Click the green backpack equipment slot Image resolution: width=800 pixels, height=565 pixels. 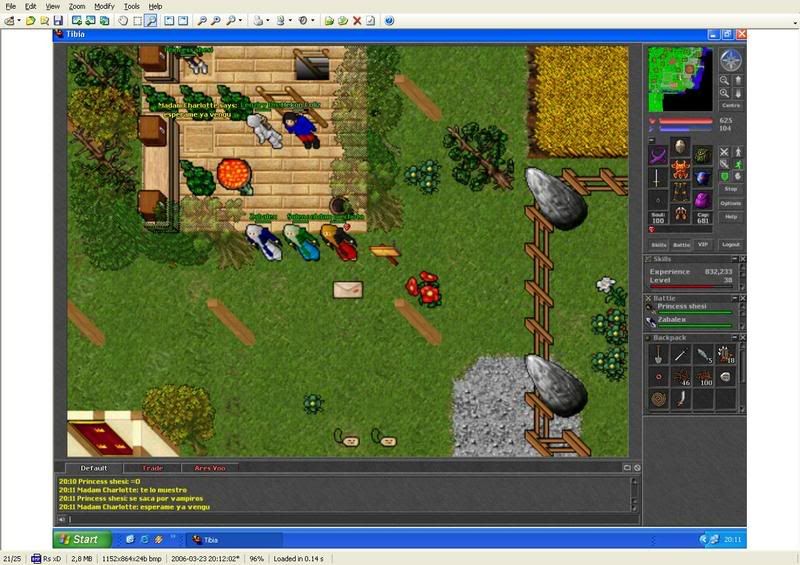(703, 155)
